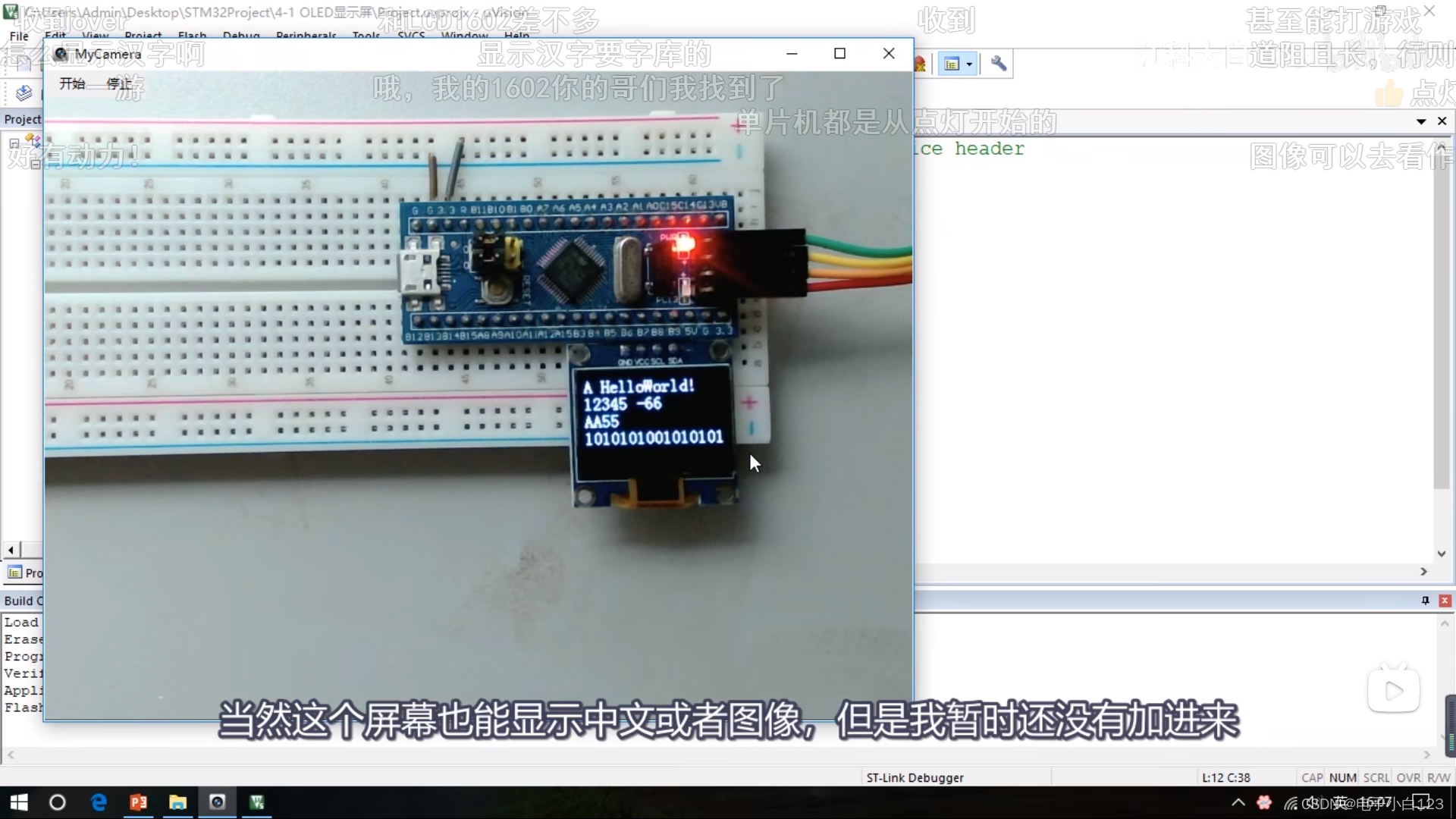Open editor tab list dropdown arrow

1421,121
